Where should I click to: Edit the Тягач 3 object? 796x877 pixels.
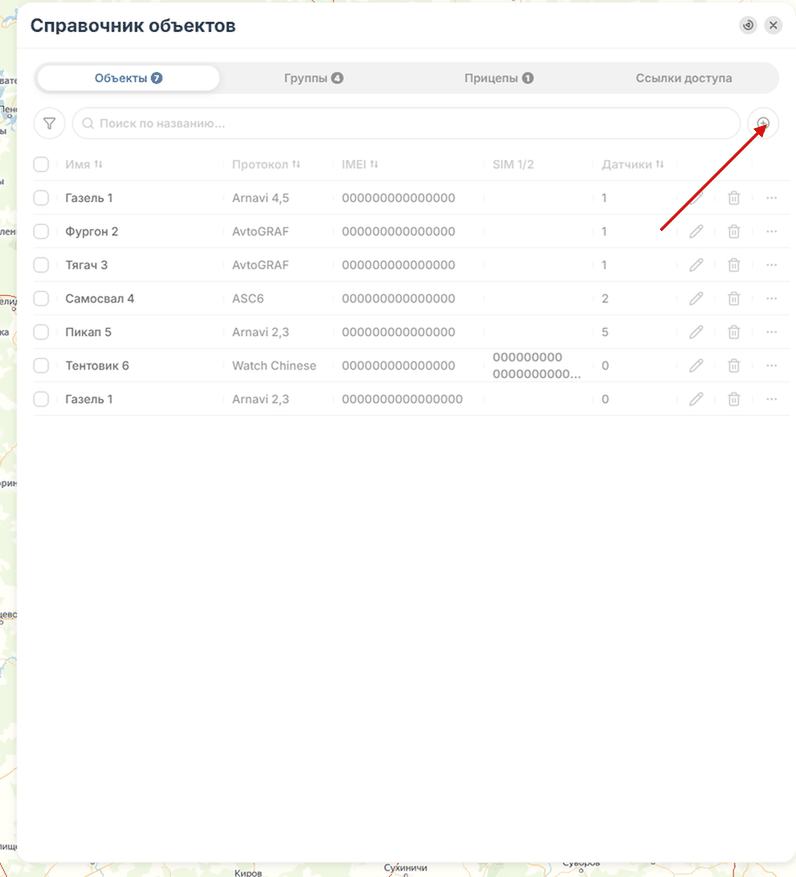tap(696, 265)
